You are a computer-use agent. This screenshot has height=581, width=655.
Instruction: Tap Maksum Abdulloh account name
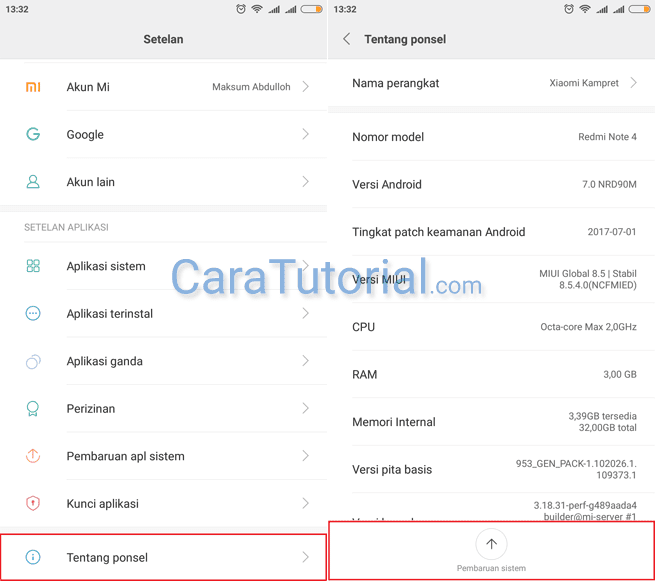click(251, 87)
